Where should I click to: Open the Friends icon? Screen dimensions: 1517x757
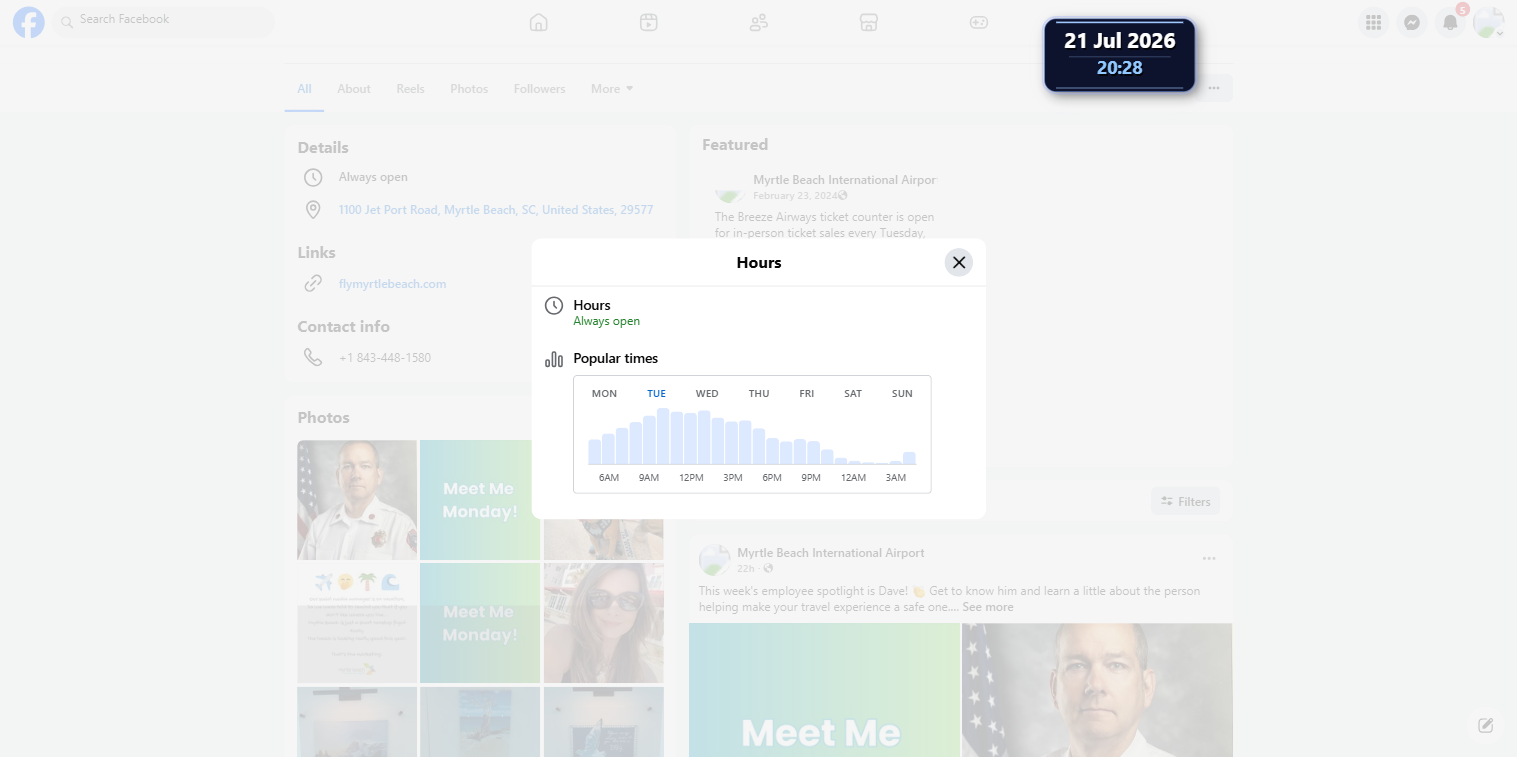[x=759, y=22]
